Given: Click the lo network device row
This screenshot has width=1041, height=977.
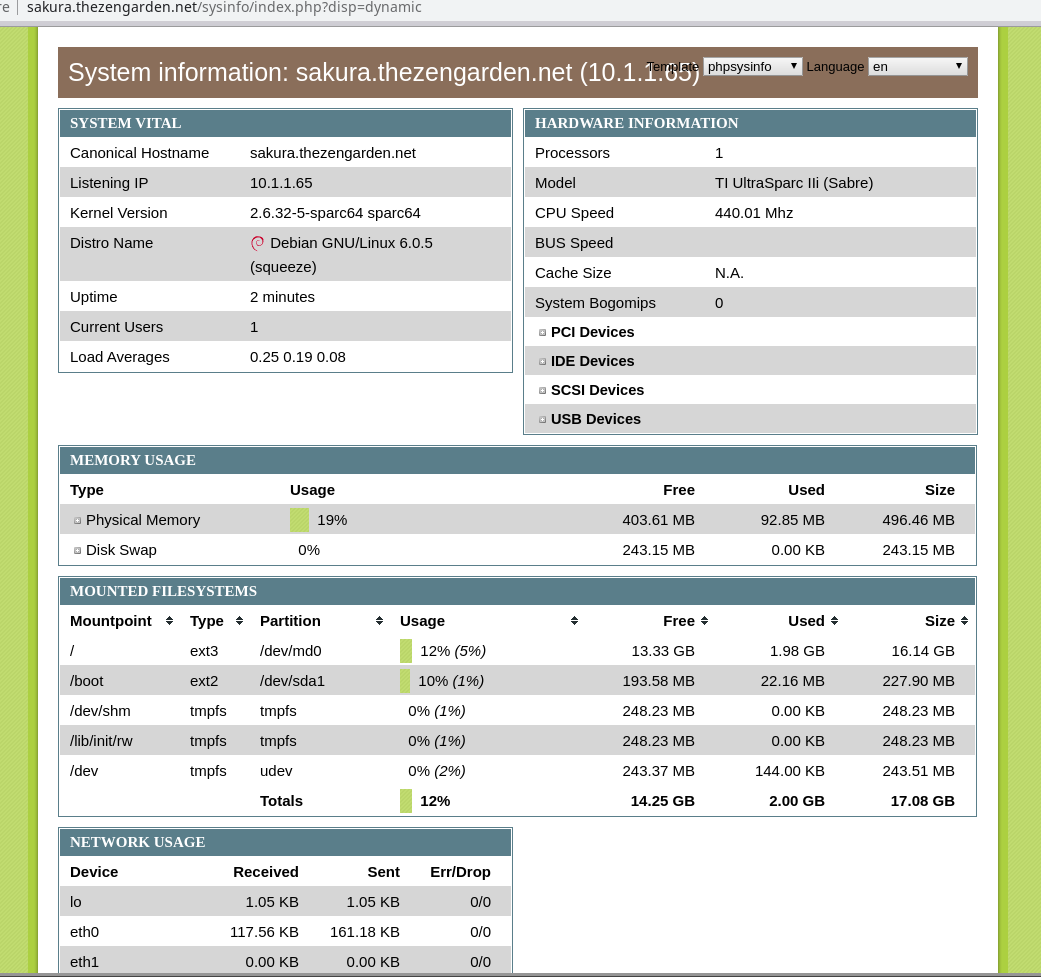Looking at the screenshot, I should coord(285,902).
